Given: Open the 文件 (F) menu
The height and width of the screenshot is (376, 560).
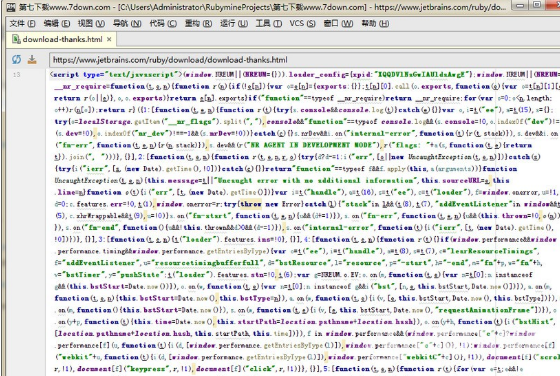Looking at the screenshot, I should (x=22, y=24).
